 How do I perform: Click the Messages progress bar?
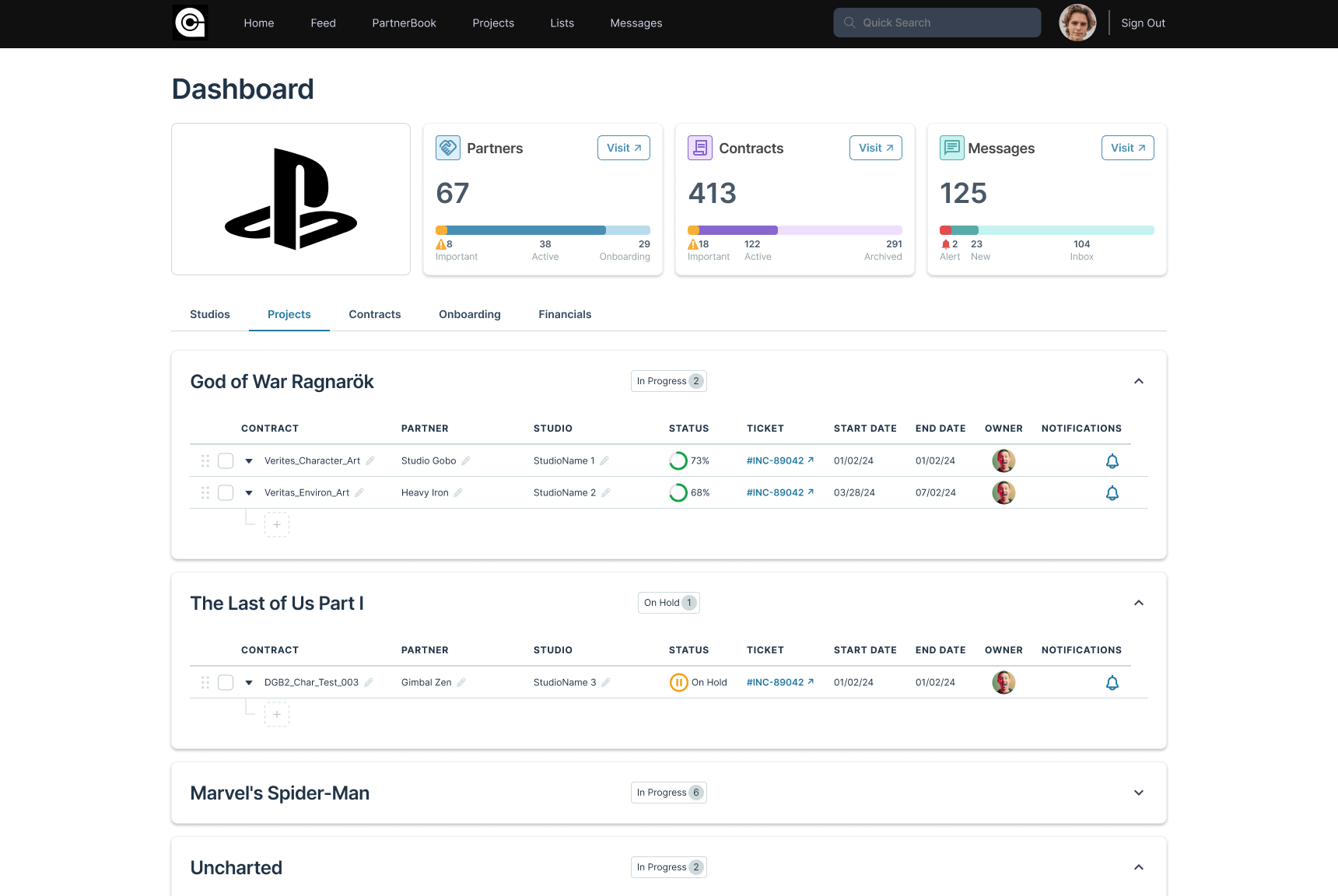tap(1047, 230)
